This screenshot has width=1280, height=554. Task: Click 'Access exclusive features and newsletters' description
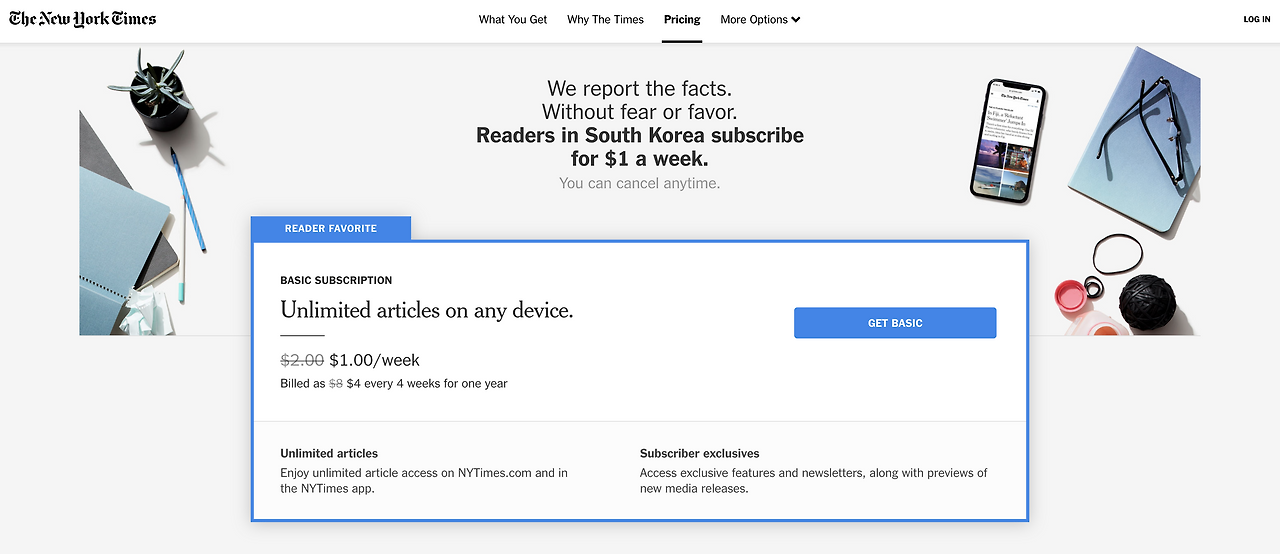[814, 481]
